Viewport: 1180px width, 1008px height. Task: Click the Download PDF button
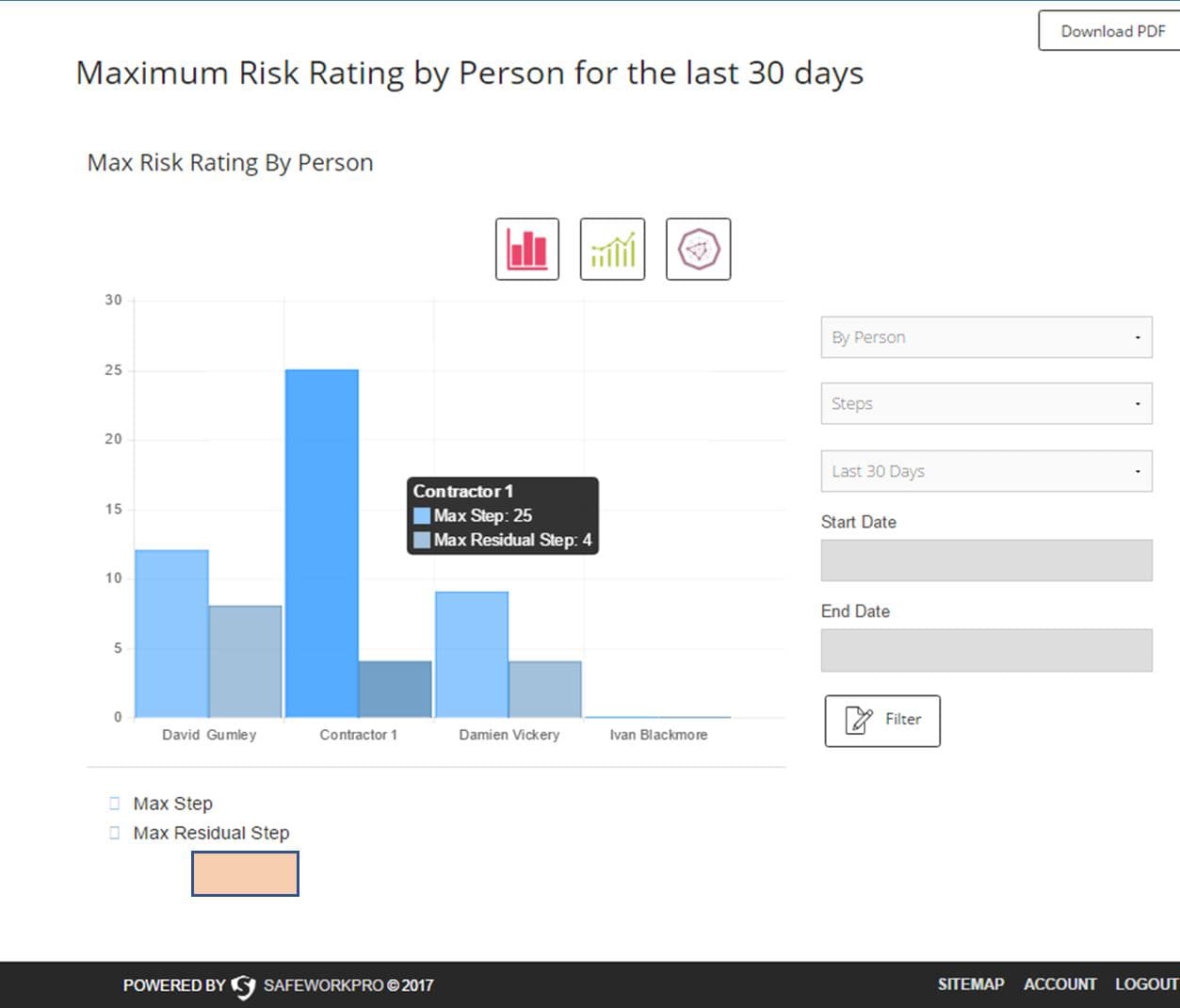tap(1112, 31)
